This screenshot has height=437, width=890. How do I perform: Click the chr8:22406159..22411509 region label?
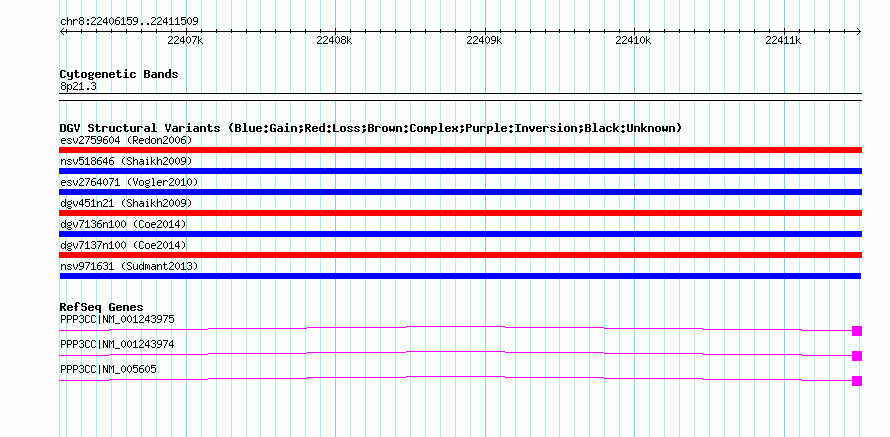click(x=129, y=22)
